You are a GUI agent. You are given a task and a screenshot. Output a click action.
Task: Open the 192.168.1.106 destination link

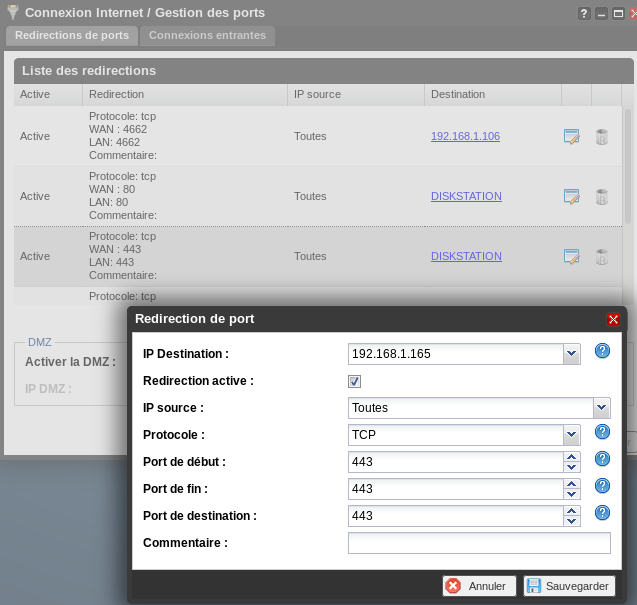tap(465, 137)
